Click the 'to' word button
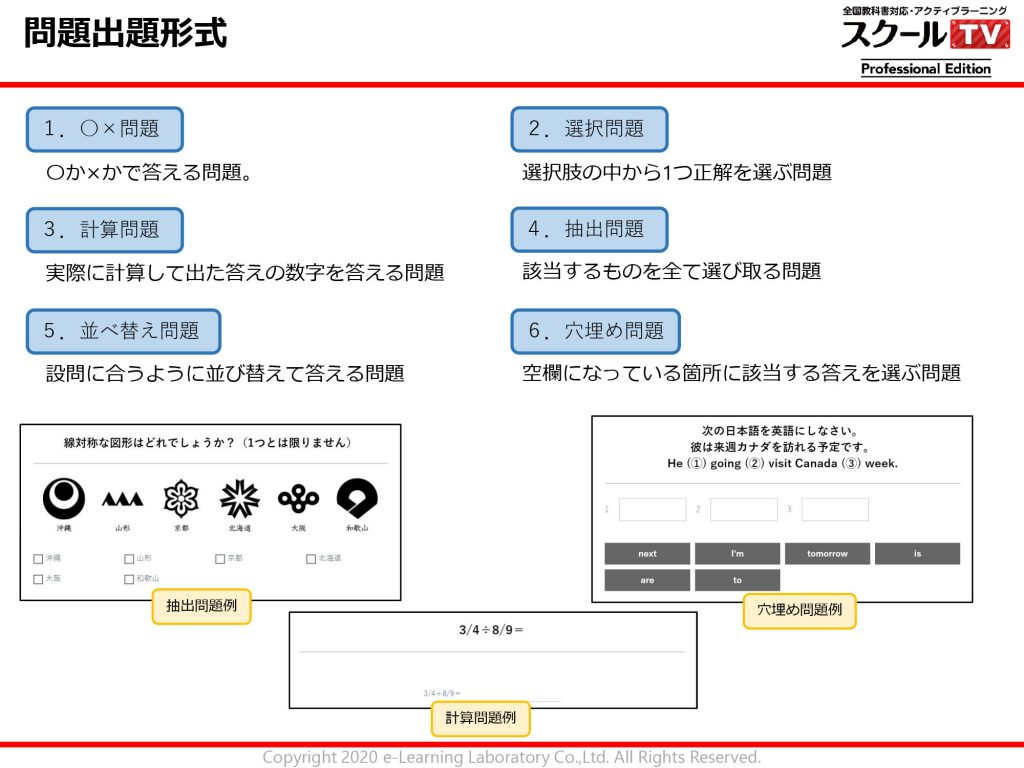This screenshot has height=768, width=1024. click(737, 580)
